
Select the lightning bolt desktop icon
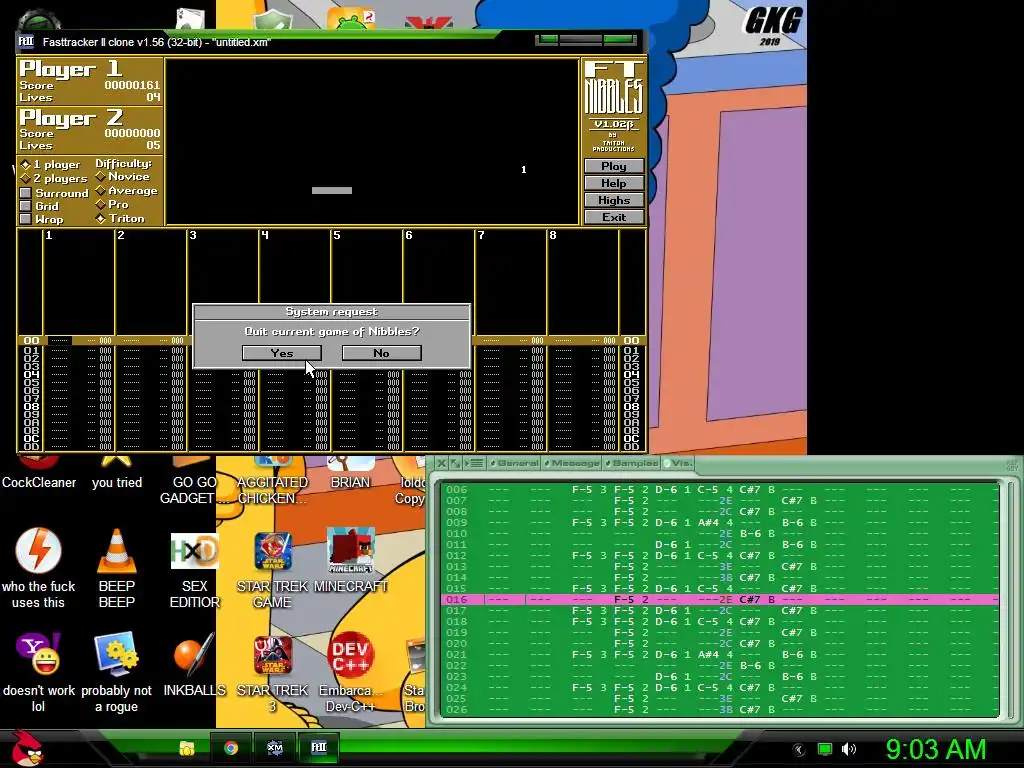click(x=38, y=551)
